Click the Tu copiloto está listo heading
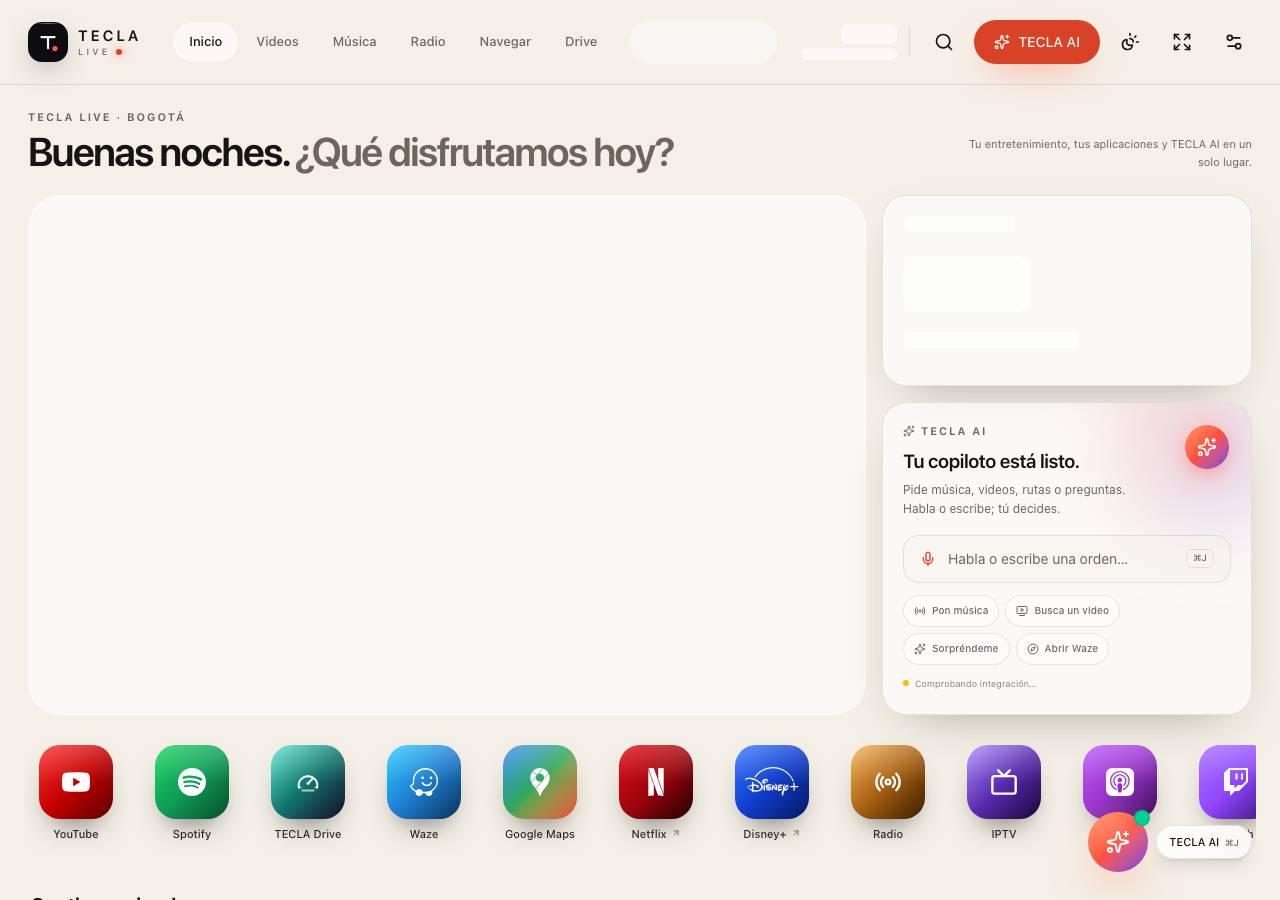Screen dimensions: 1280x900 991,461
